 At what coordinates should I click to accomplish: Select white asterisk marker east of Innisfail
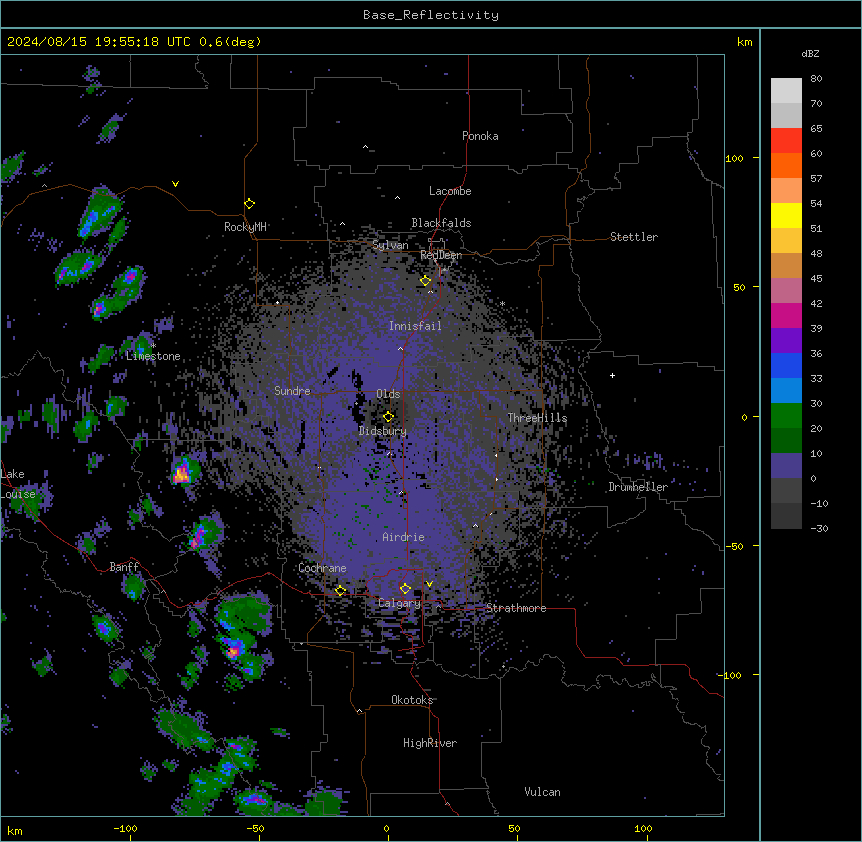[x=502, y=303]
